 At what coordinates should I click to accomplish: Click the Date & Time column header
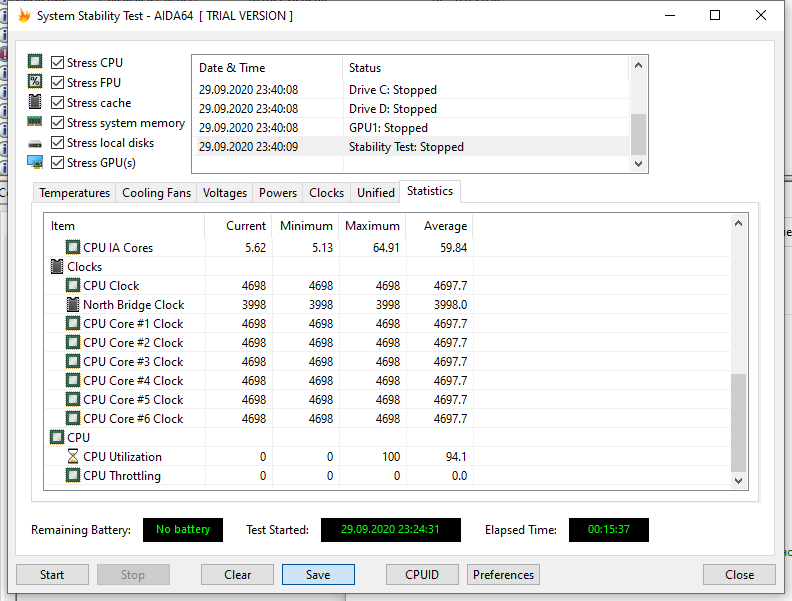pyautogui.click(x=267, y=68)
